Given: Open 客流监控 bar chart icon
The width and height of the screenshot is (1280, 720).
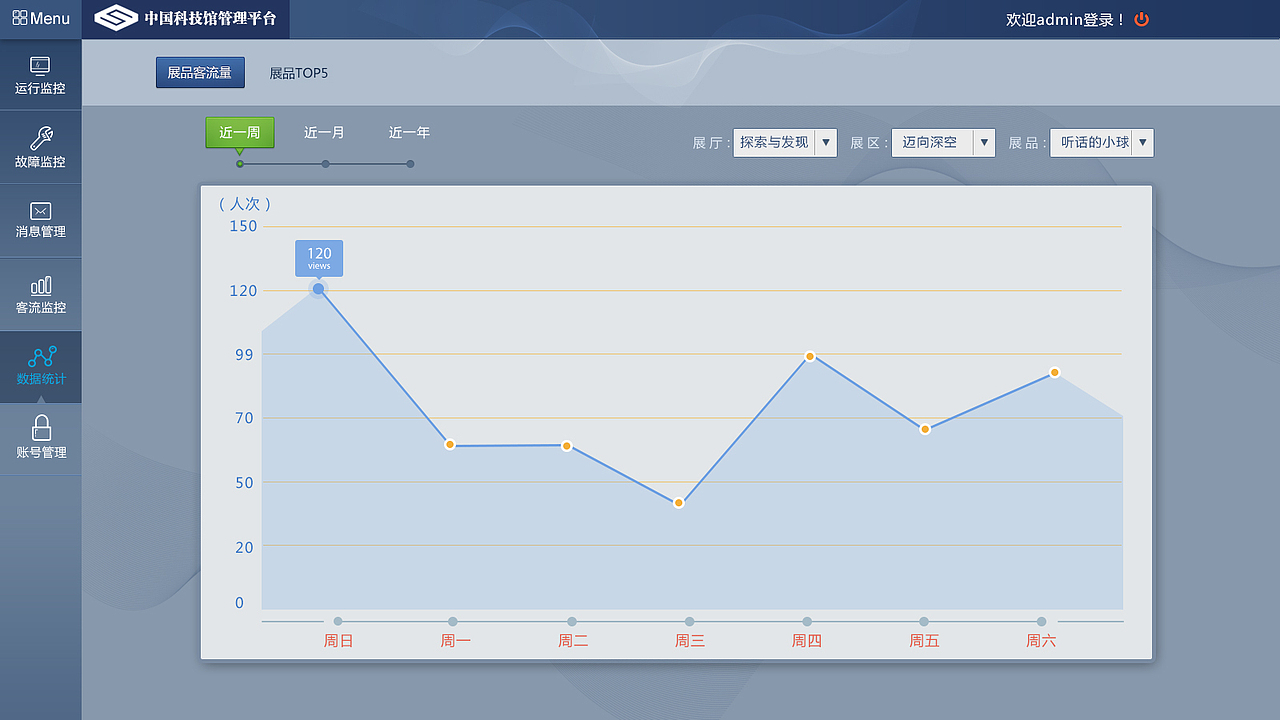Looking at the screenshot, I should pos(41,286).
